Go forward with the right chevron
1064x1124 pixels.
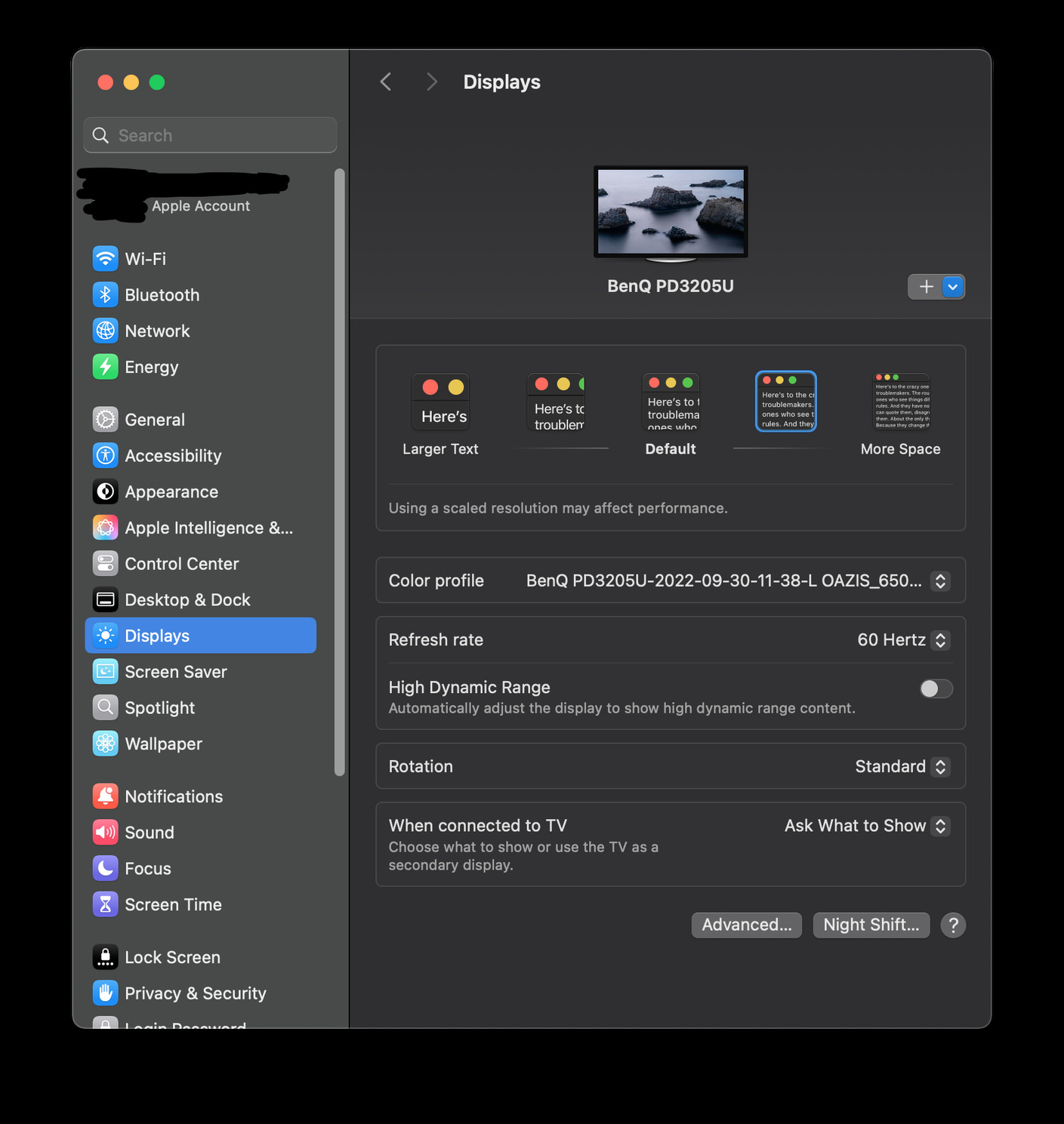431,82
